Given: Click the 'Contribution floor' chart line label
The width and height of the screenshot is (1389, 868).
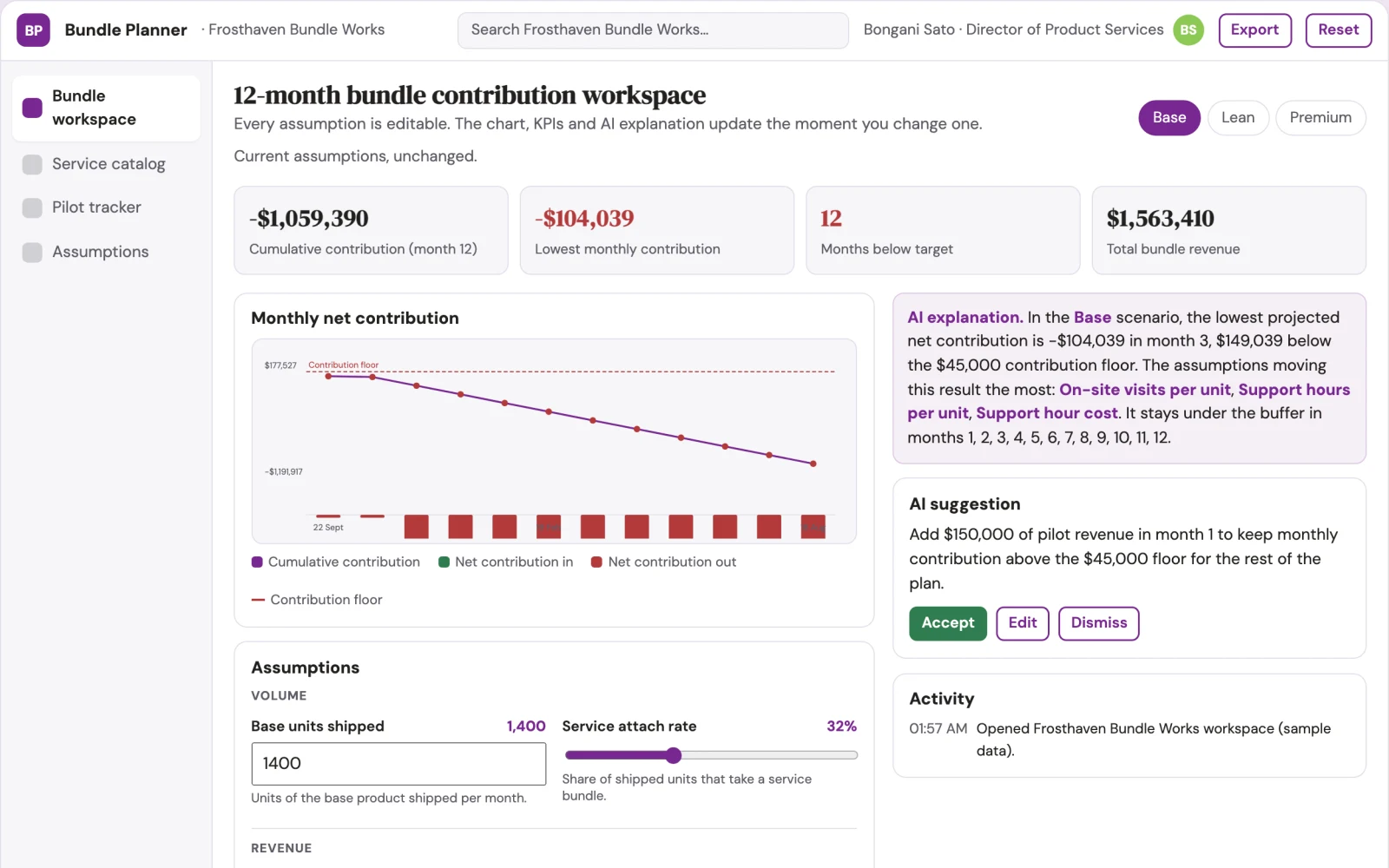Looking at the screenshot, I should click(x=344, y=365).
